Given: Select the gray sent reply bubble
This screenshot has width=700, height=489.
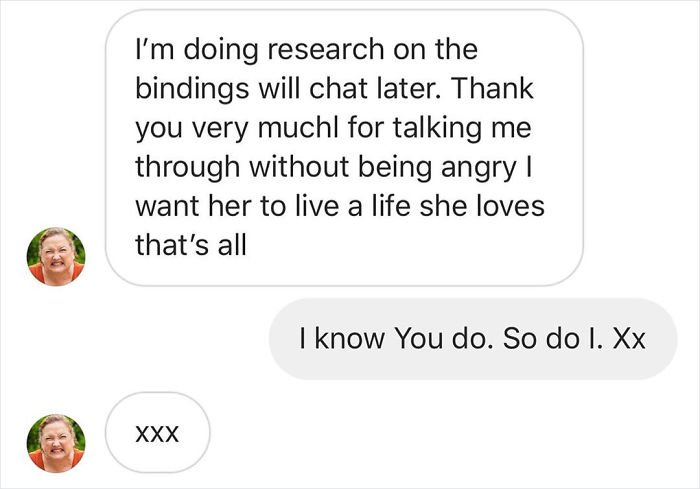Looking at the screenshot, I should click(x=473, y=339).
